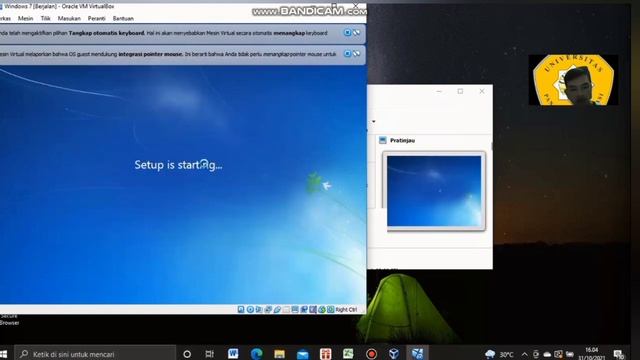Click the mouse integration status icon
Screen dimensions: 640x360
click(322, 309)
